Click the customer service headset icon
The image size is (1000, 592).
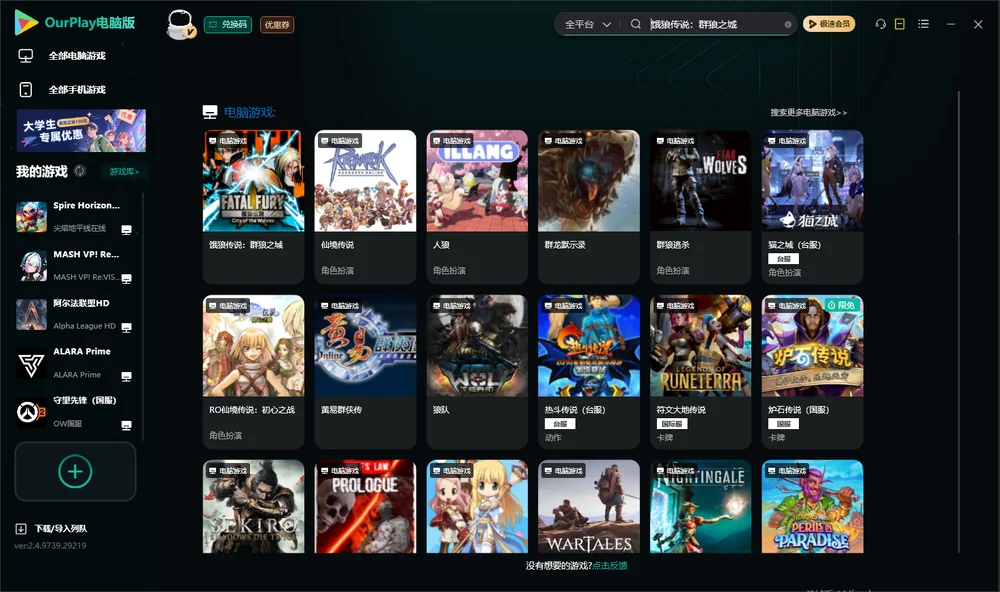[x=880, y=24]
